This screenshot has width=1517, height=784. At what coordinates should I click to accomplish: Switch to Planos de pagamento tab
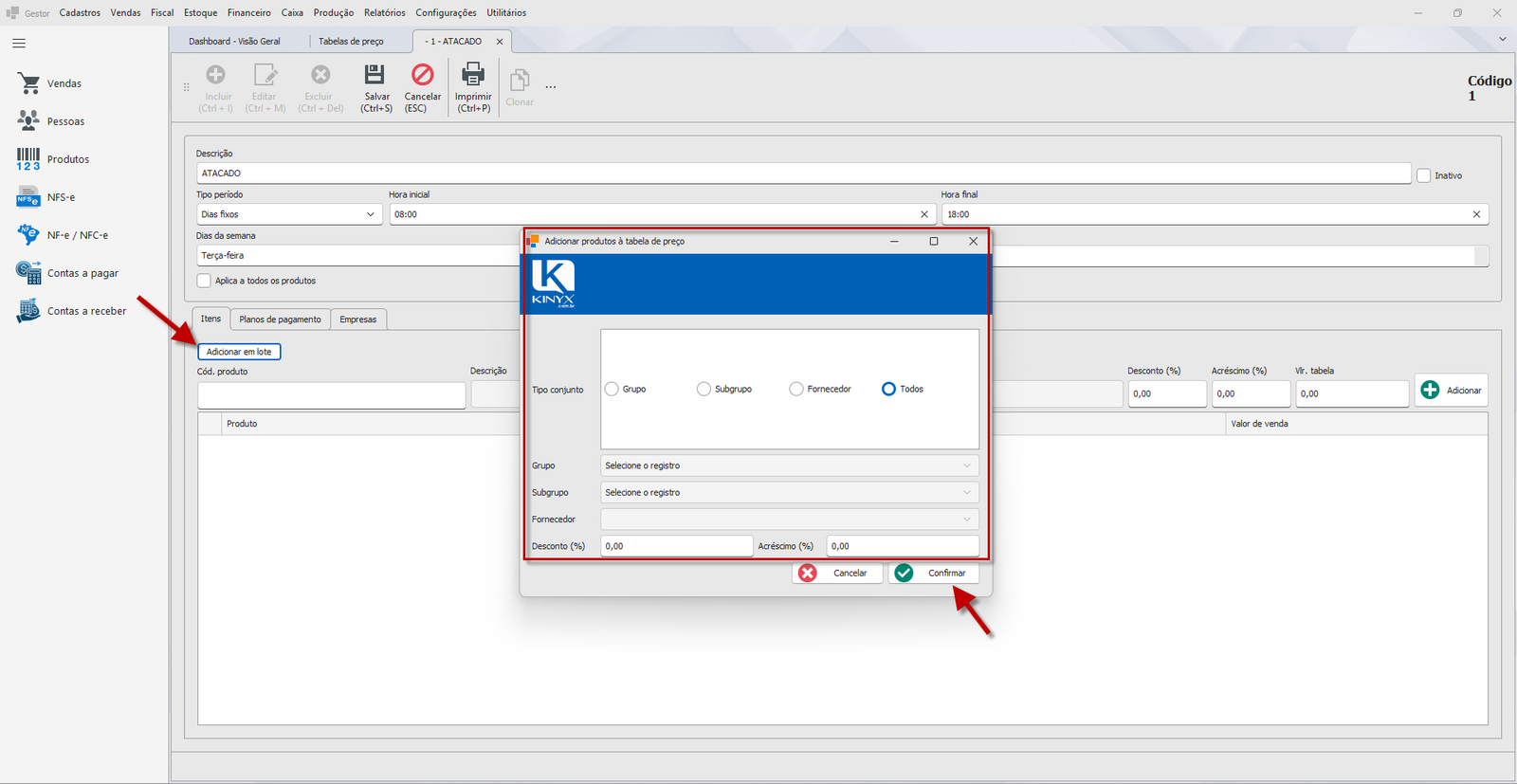[x=280, y=319]
